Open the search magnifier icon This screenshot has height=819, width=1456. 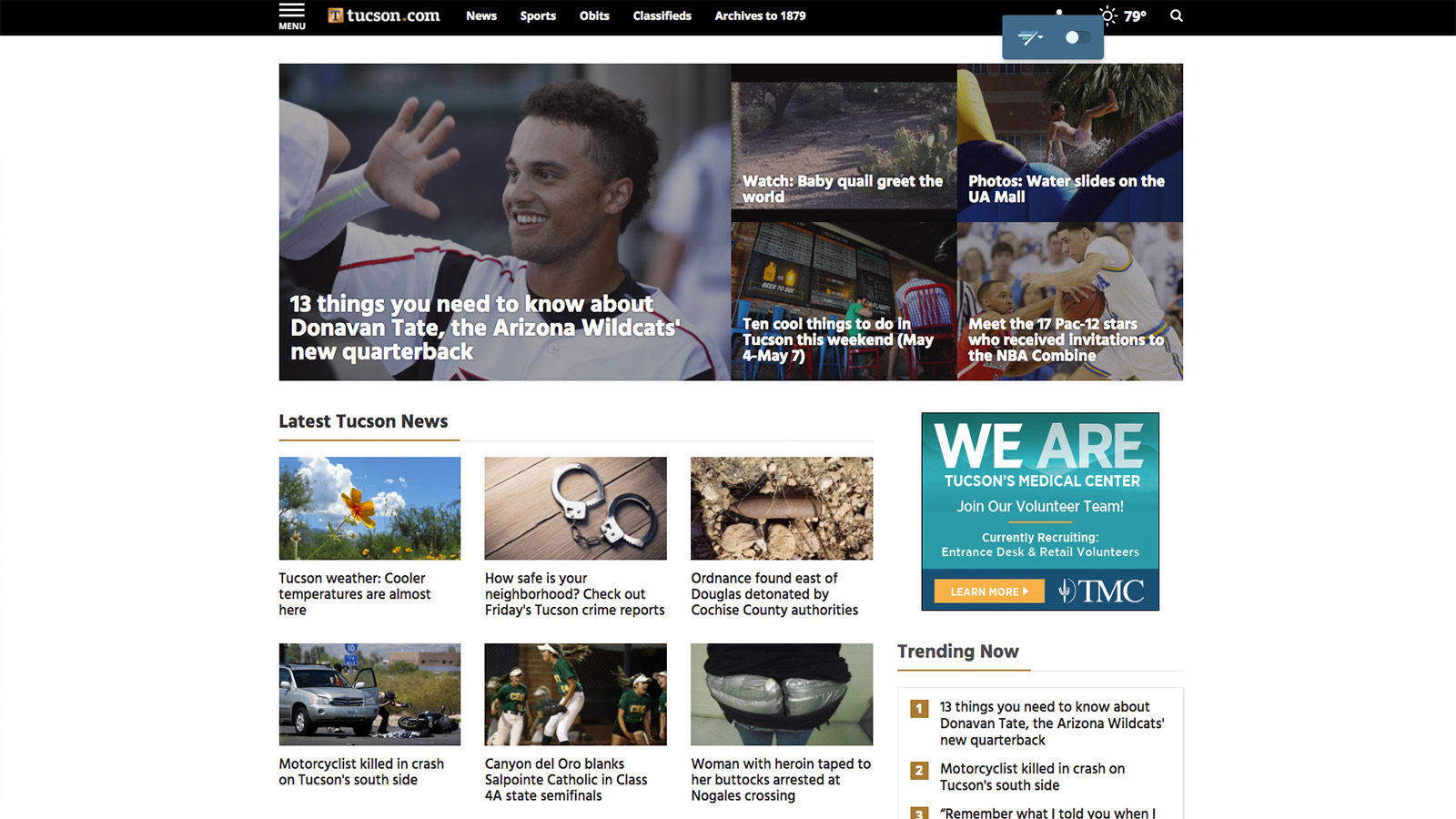tap(1176, 15)
